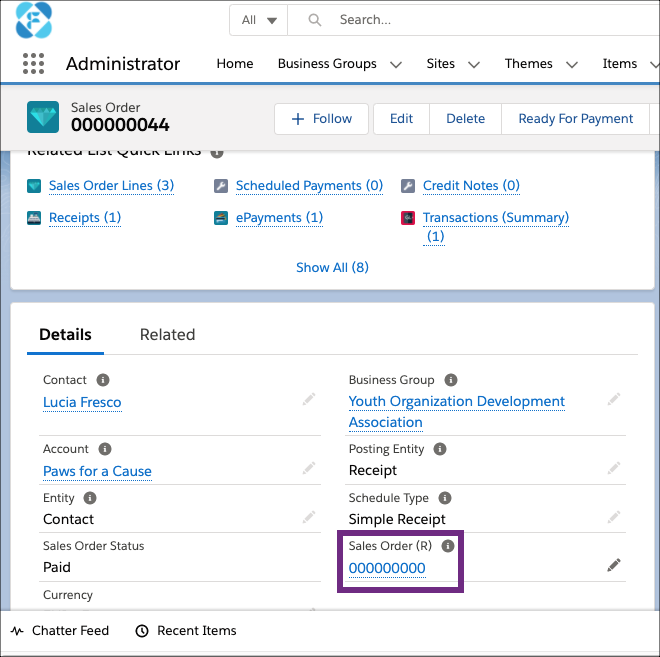Click the Contact entity value
The width and height of the screenshot is (660, 657).
coord(69,519)
